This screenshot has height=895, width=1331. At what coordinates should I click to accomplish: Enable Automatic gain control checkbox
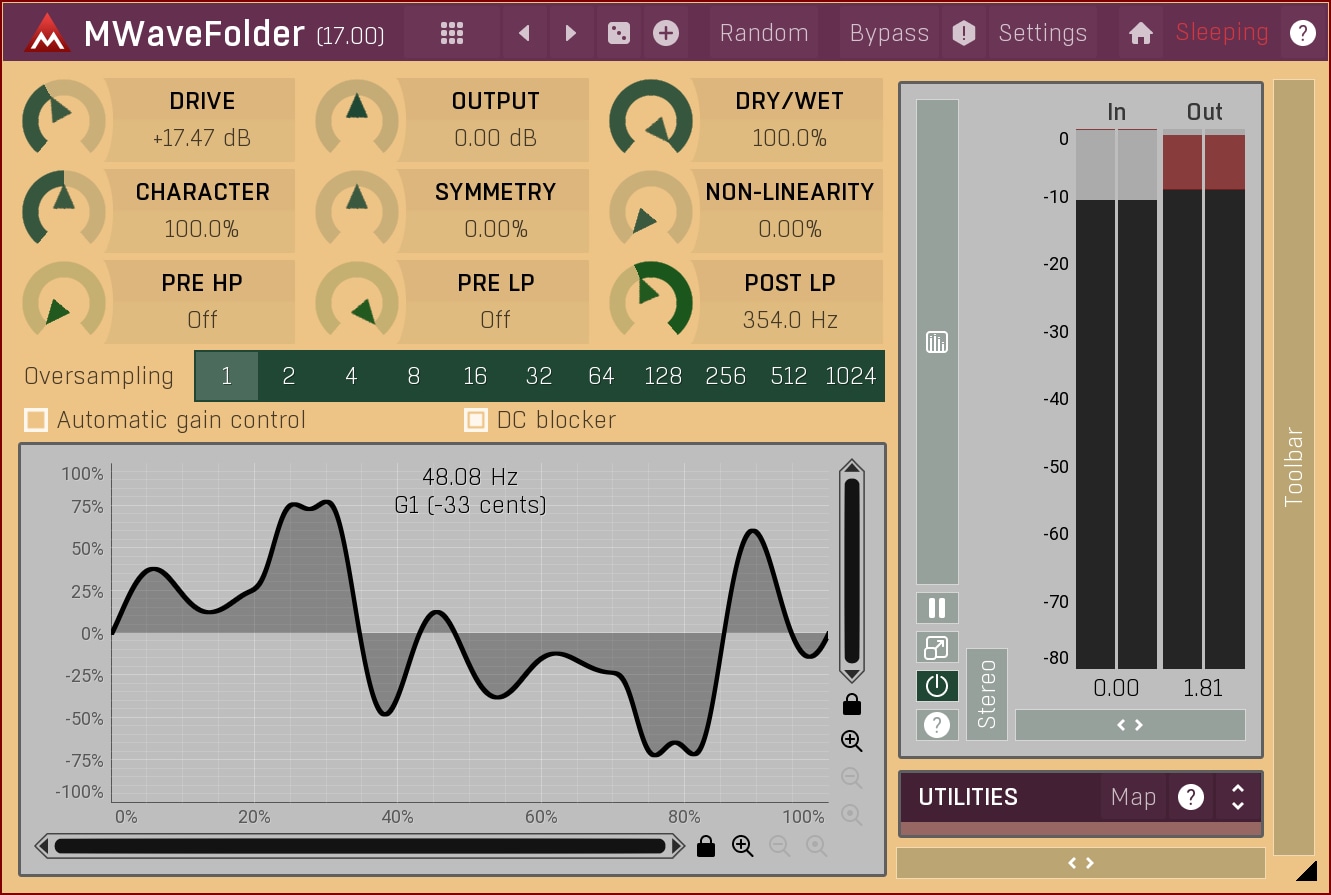37,420
